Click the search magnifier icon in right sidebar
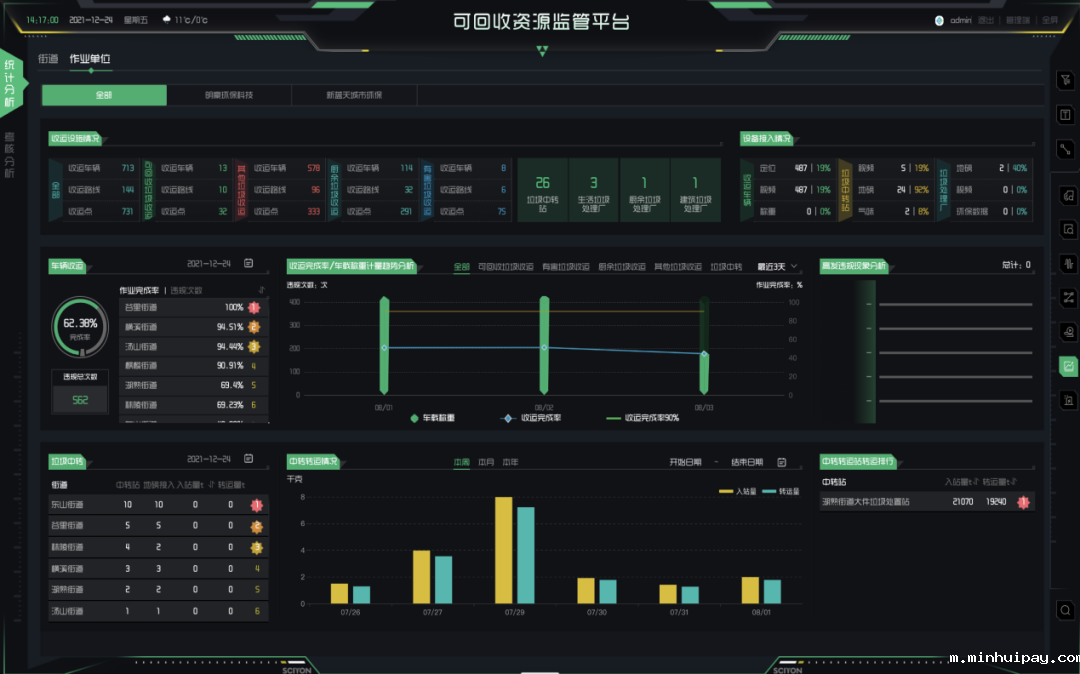This screenshot has width=1080, height=674. pyautogui.click(x=1067, y=609)
